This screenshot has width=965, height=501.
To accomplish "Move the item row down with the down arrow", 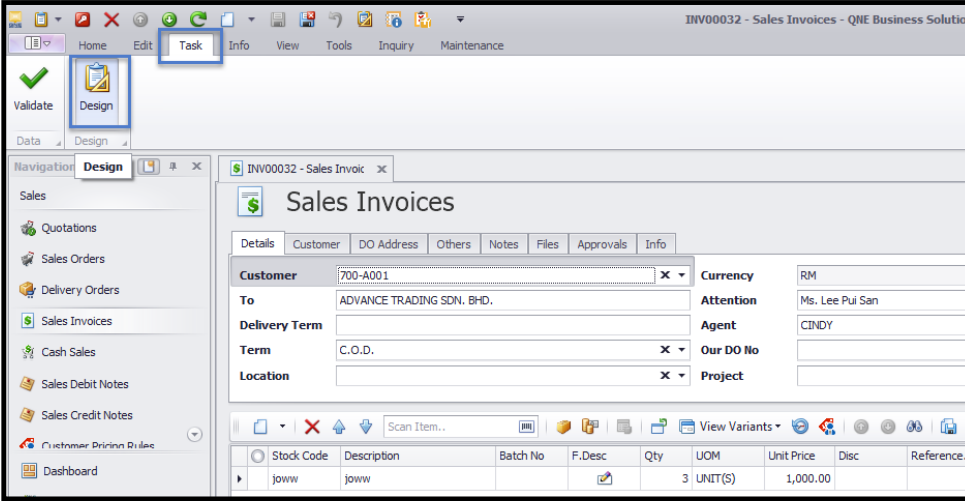I will point(365,427).
